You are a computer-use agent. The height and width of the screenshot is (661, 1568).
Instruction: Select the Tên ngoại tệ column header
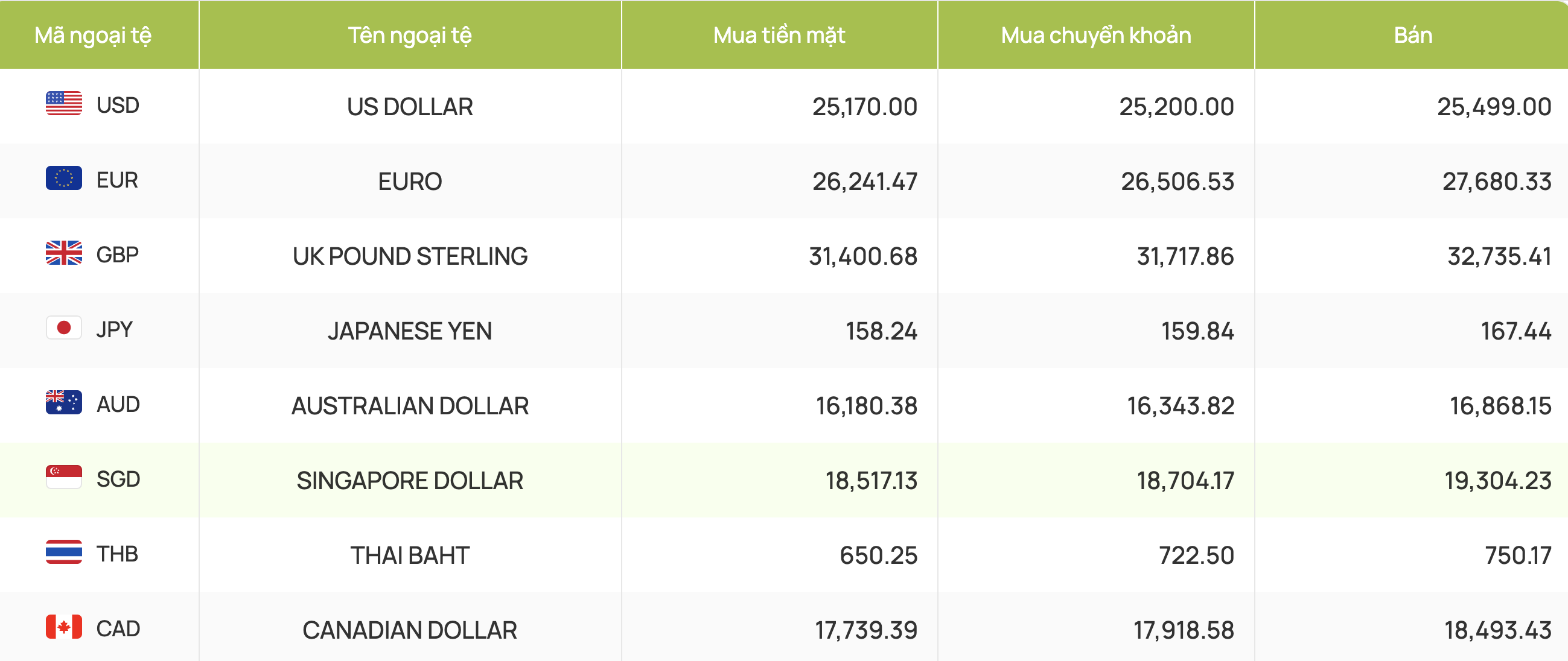pyautogui.click(x=410, y=35)
